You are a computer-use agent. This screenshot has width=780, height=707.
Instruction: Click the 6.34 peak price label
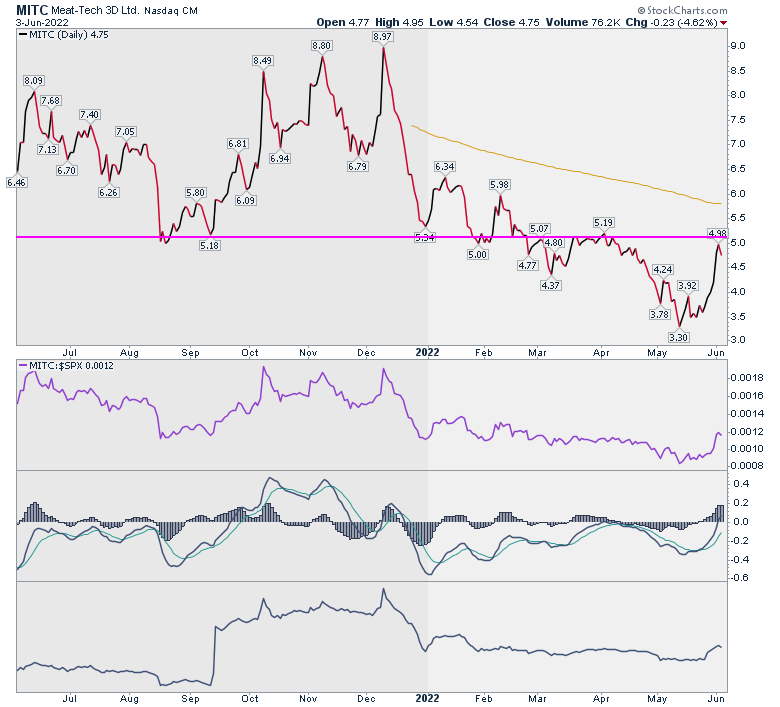click(x=444, y=167)
